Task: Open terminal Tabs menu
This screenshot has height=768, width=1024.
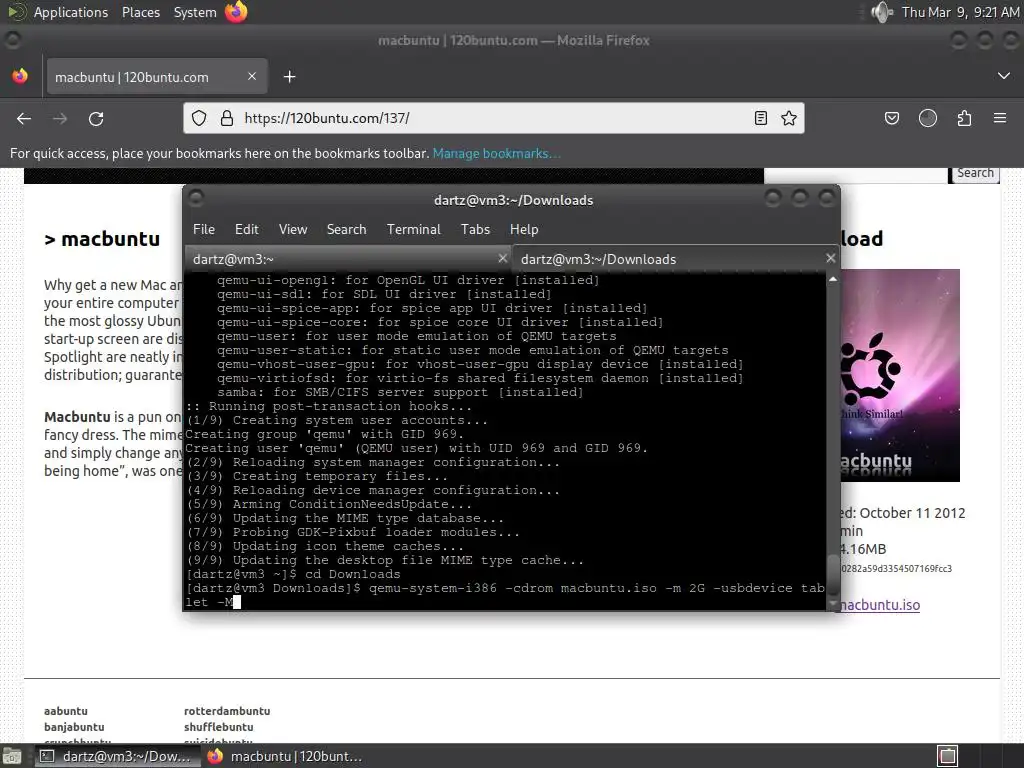Action: click(475, 229)
